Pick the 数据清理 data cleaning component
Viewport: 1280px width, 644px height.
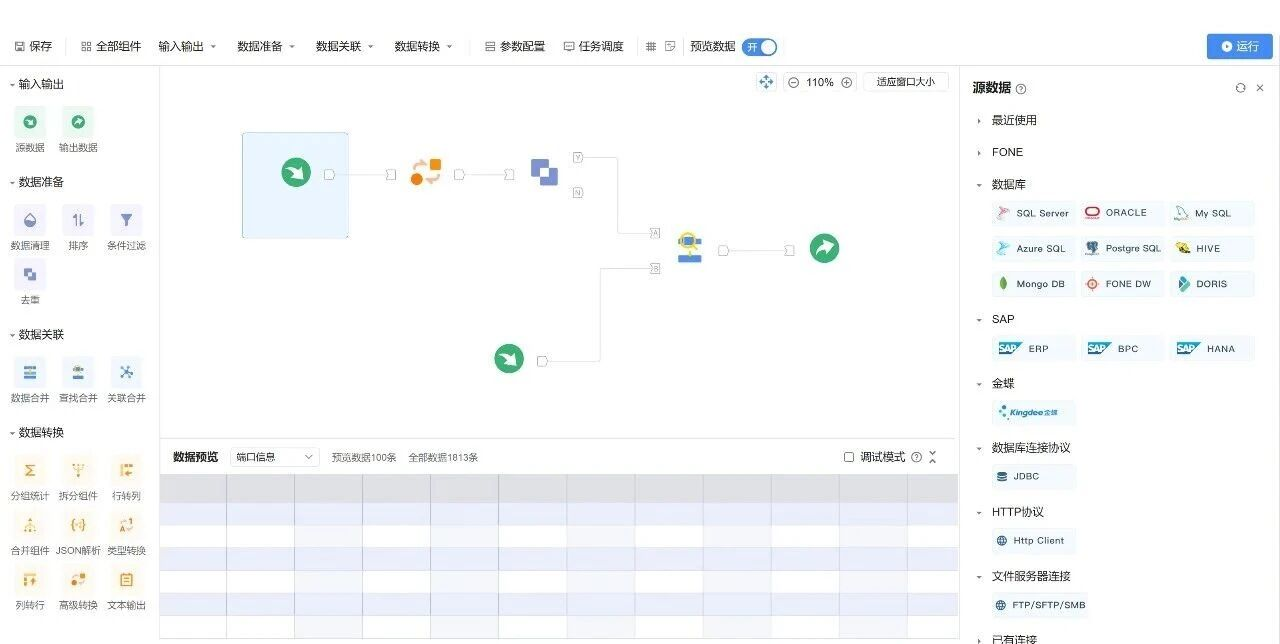pyautogui.click(x=30, y=221)
